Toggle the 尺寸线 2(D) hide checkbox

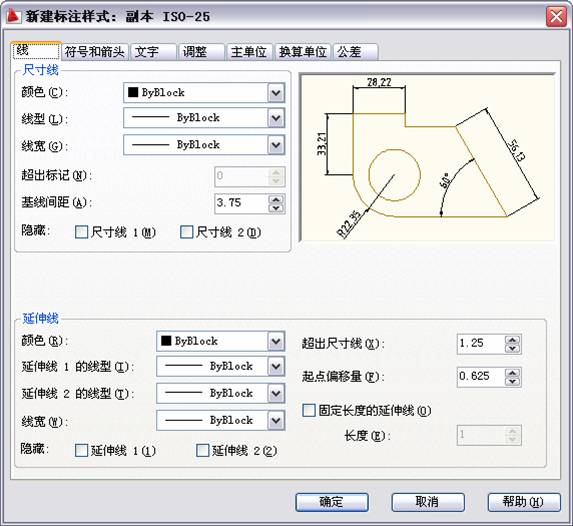(x=186, y=232)
